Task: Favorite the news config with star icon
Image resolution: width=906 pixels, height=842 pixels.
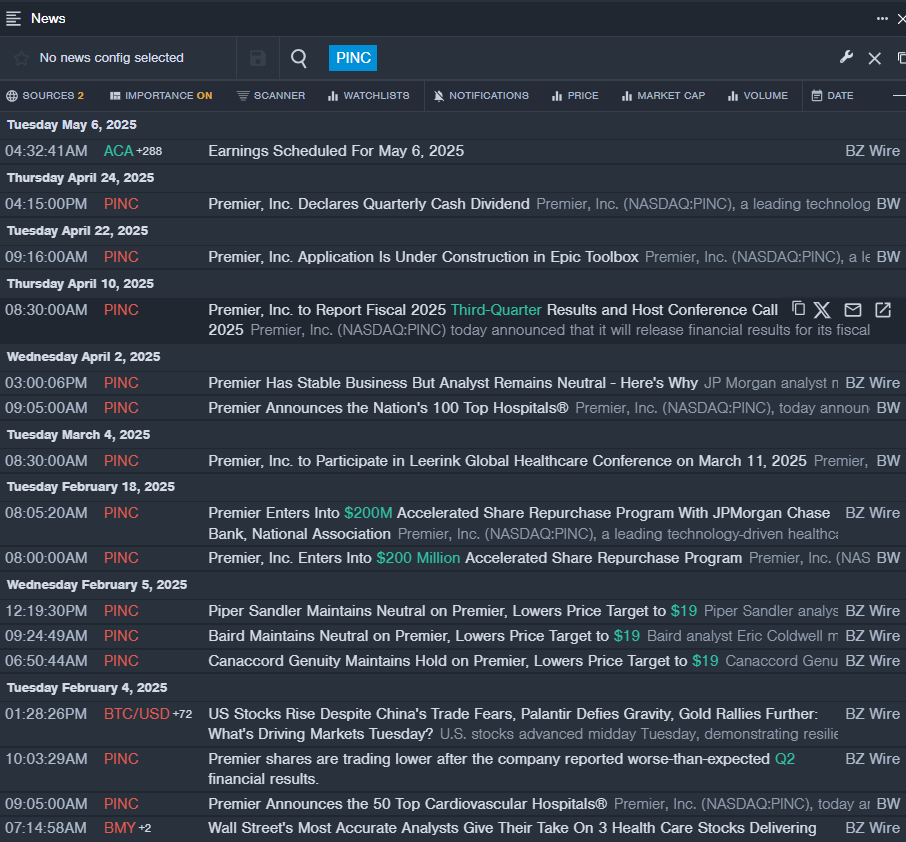Action: coord(21,58)
